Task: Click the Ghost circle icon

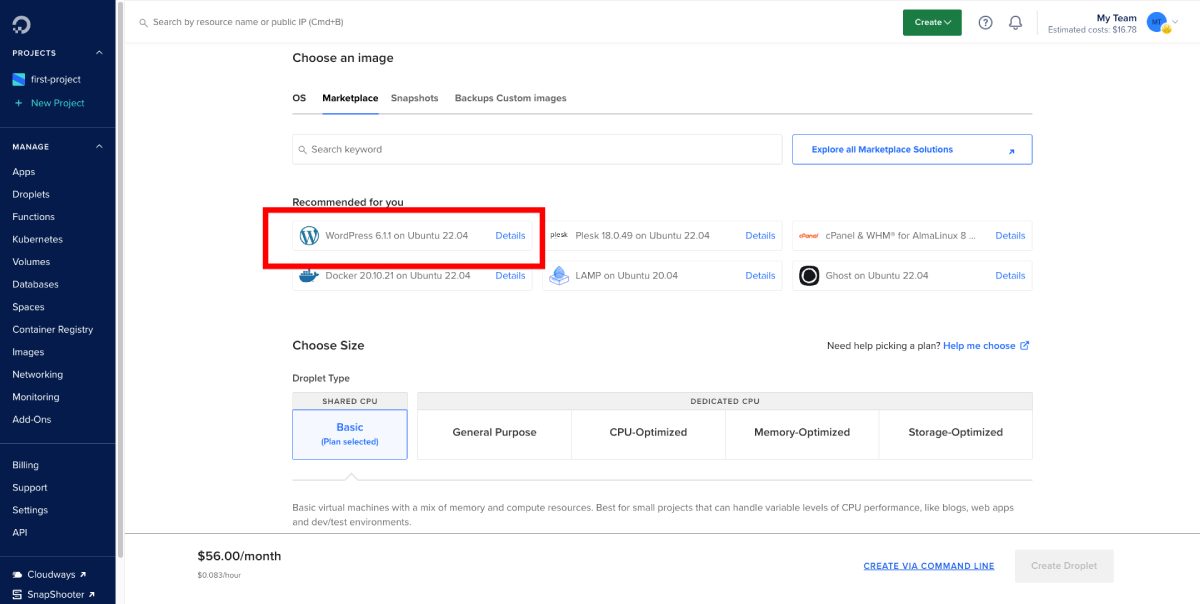Action: pyautogui.click(x=809, y=275)
